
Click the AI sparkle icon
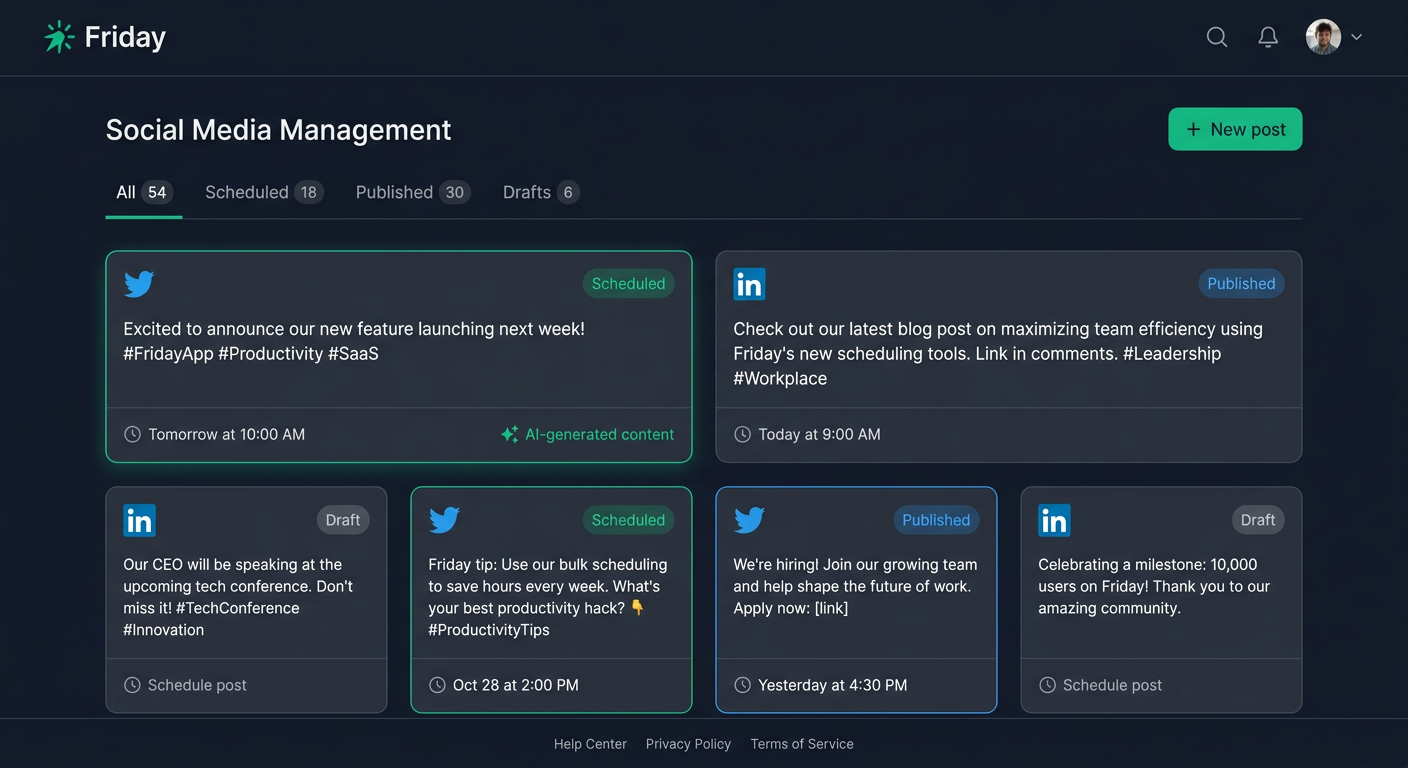point(509,434)
